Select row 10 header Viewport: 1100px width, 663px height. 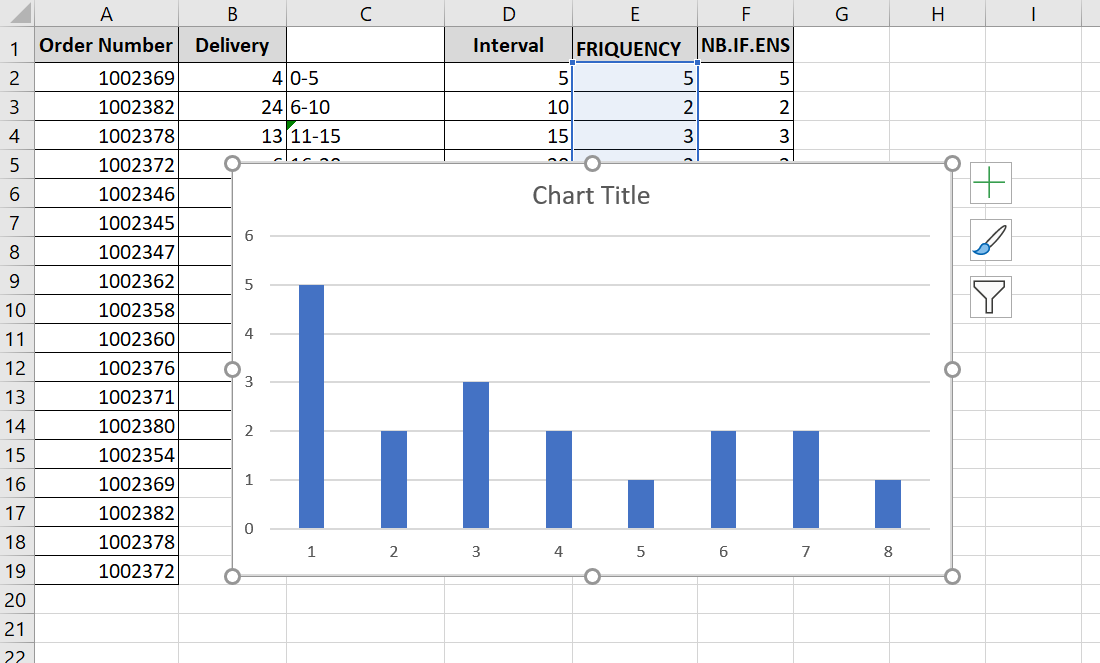click(16, 309)
